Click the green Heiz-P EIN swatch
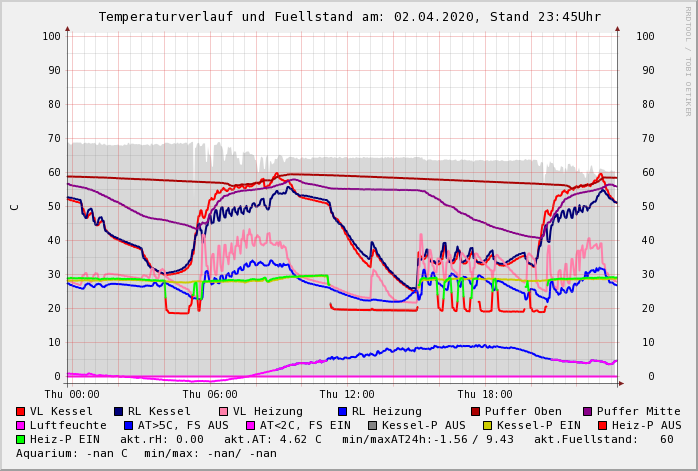The height and width of the screenshot is (471, 698). pos(20,439)
